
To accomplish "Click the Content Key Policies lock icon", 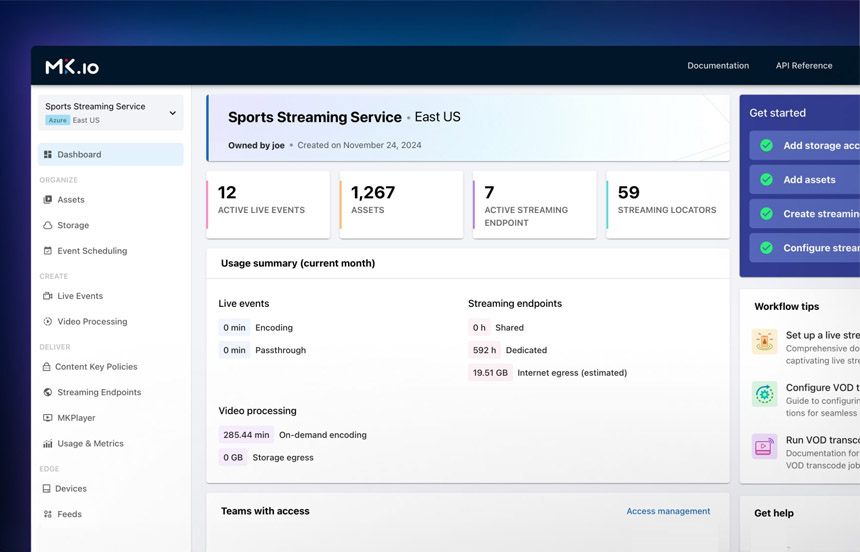I will point(47,367).
